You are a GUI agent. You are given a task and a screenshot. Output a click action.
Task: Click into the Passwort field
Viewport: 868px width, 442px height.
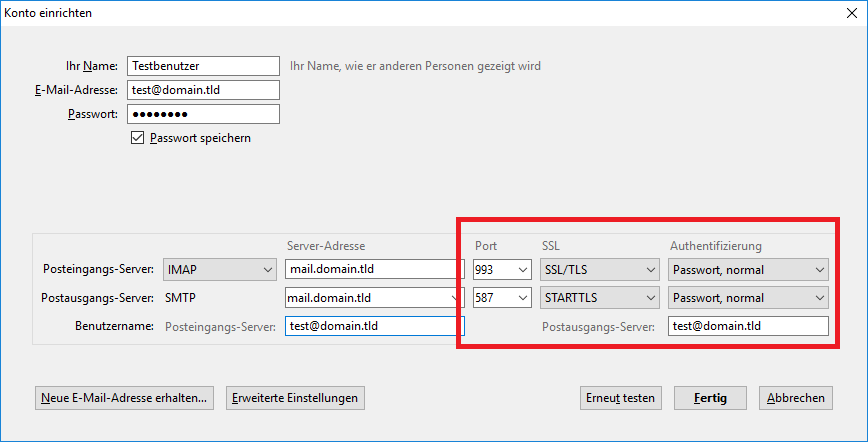click(x=204, y=114)
